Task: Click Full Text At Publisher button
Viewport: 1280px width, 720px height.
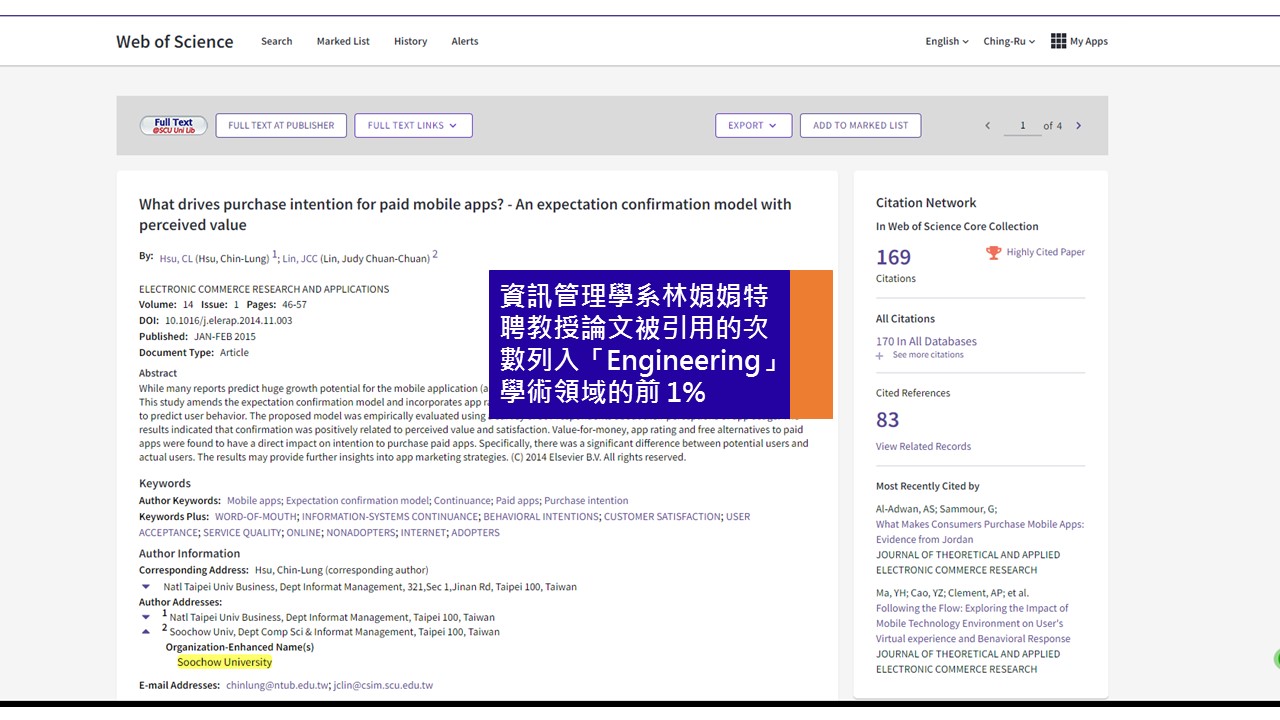Action: pyautogui.click(x=281, y=126)
